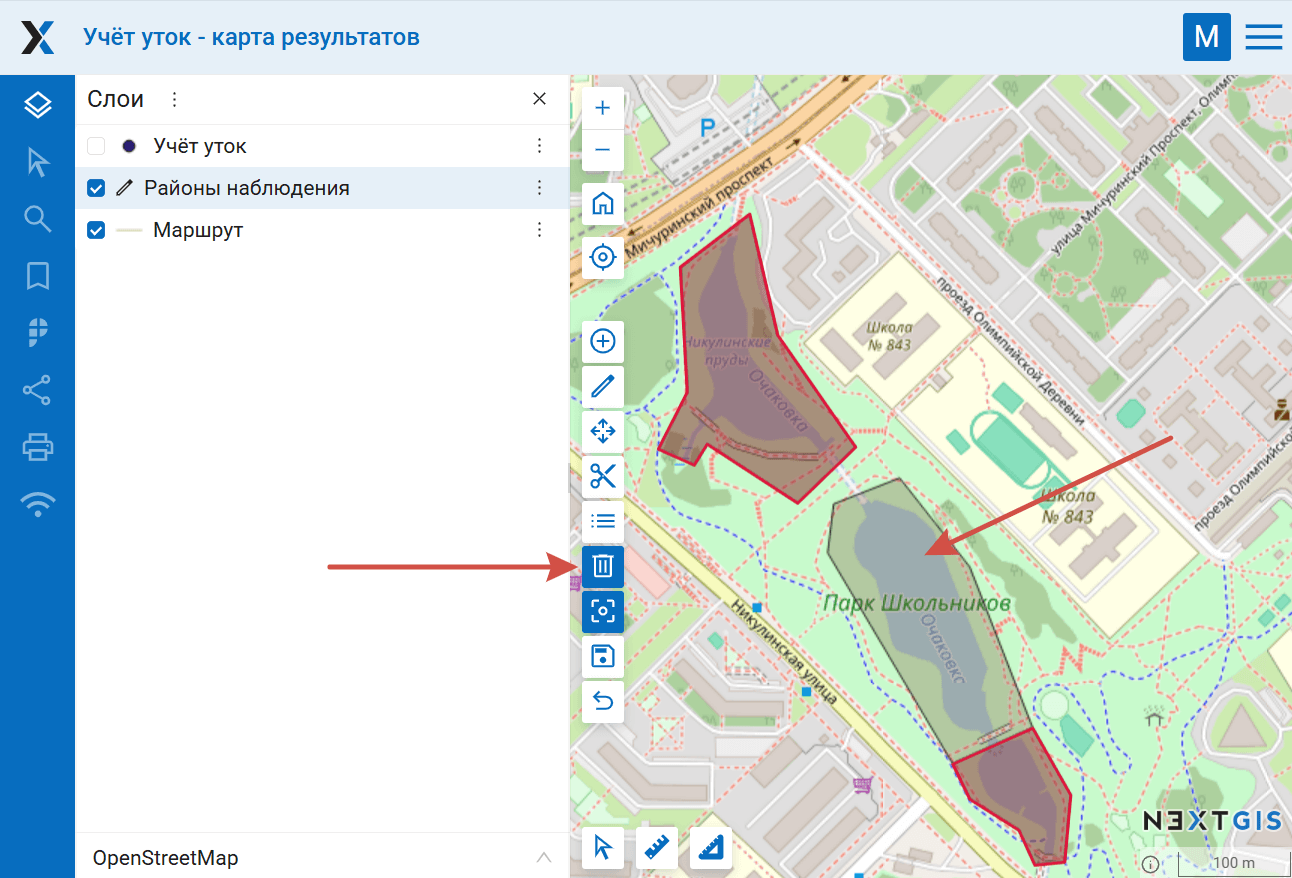Open options menu for Учёт уток layer
Image resolution: width=1292 pixels, height=878 pixels.
pyautogui.click(x=539, y=146)
